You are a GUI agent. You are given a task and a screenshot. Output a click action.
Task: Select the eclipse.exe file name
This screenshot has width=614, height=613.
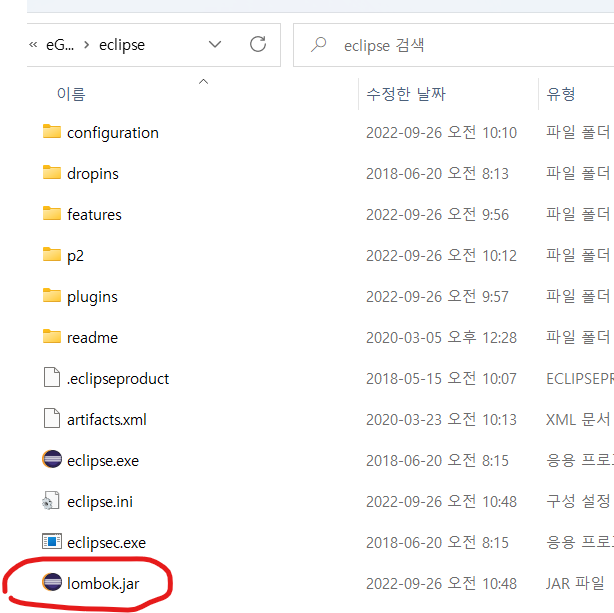[x=103, y=461]
